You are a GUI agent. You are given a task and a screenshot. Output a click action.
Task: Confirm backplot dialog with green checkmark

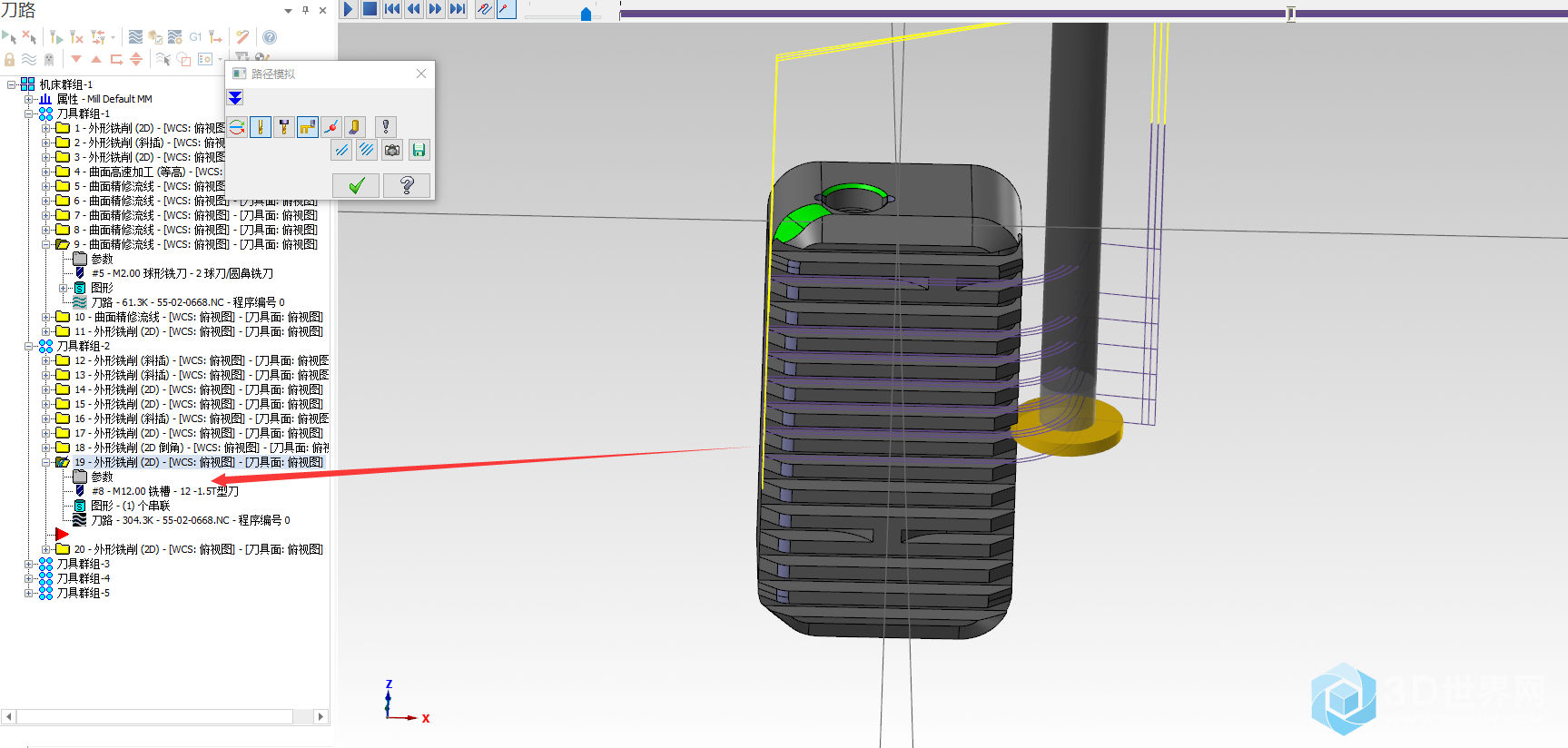point(357,185)
